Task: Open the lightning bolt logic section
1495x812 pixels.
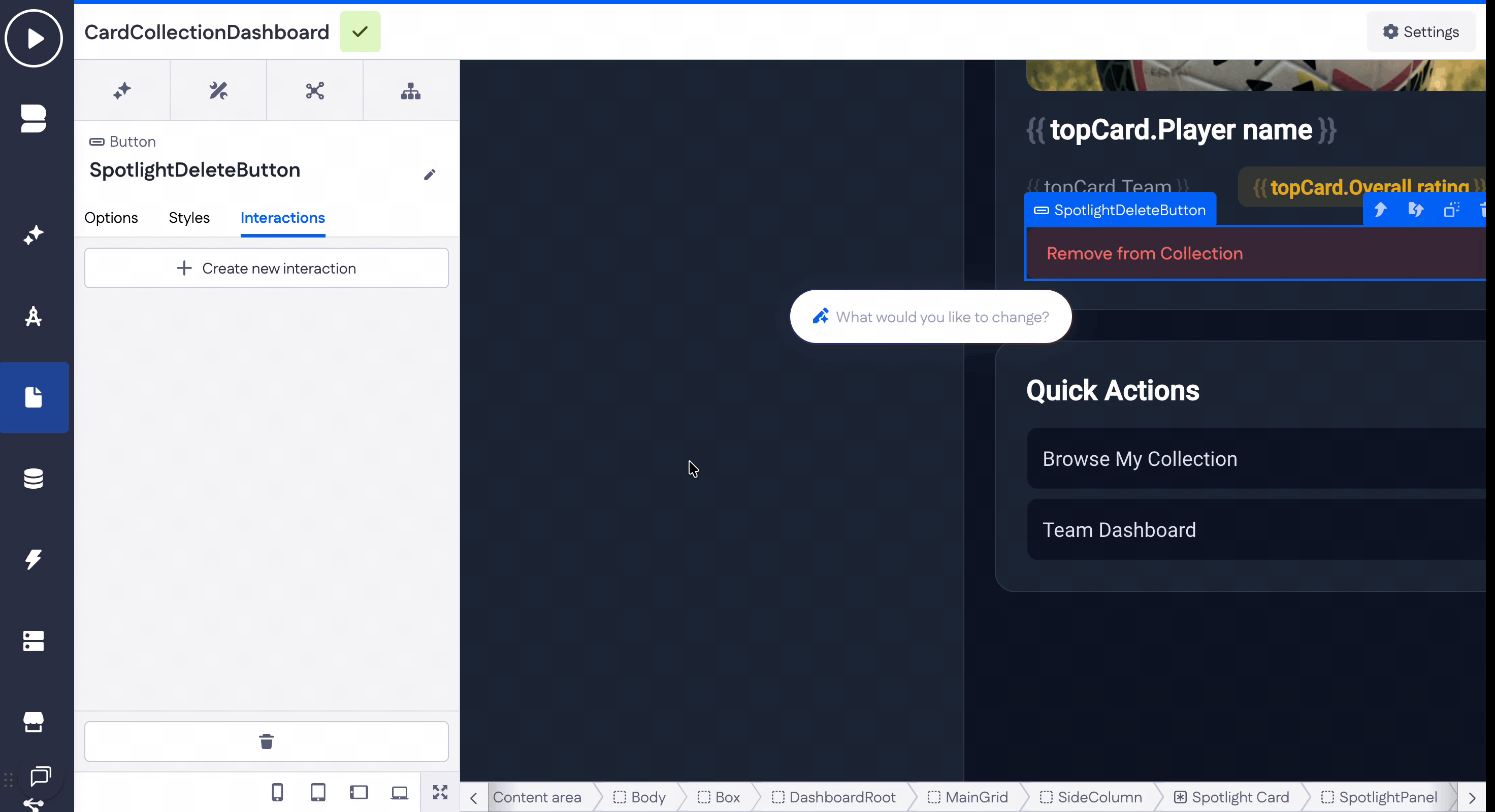Action: click(34, 560)
